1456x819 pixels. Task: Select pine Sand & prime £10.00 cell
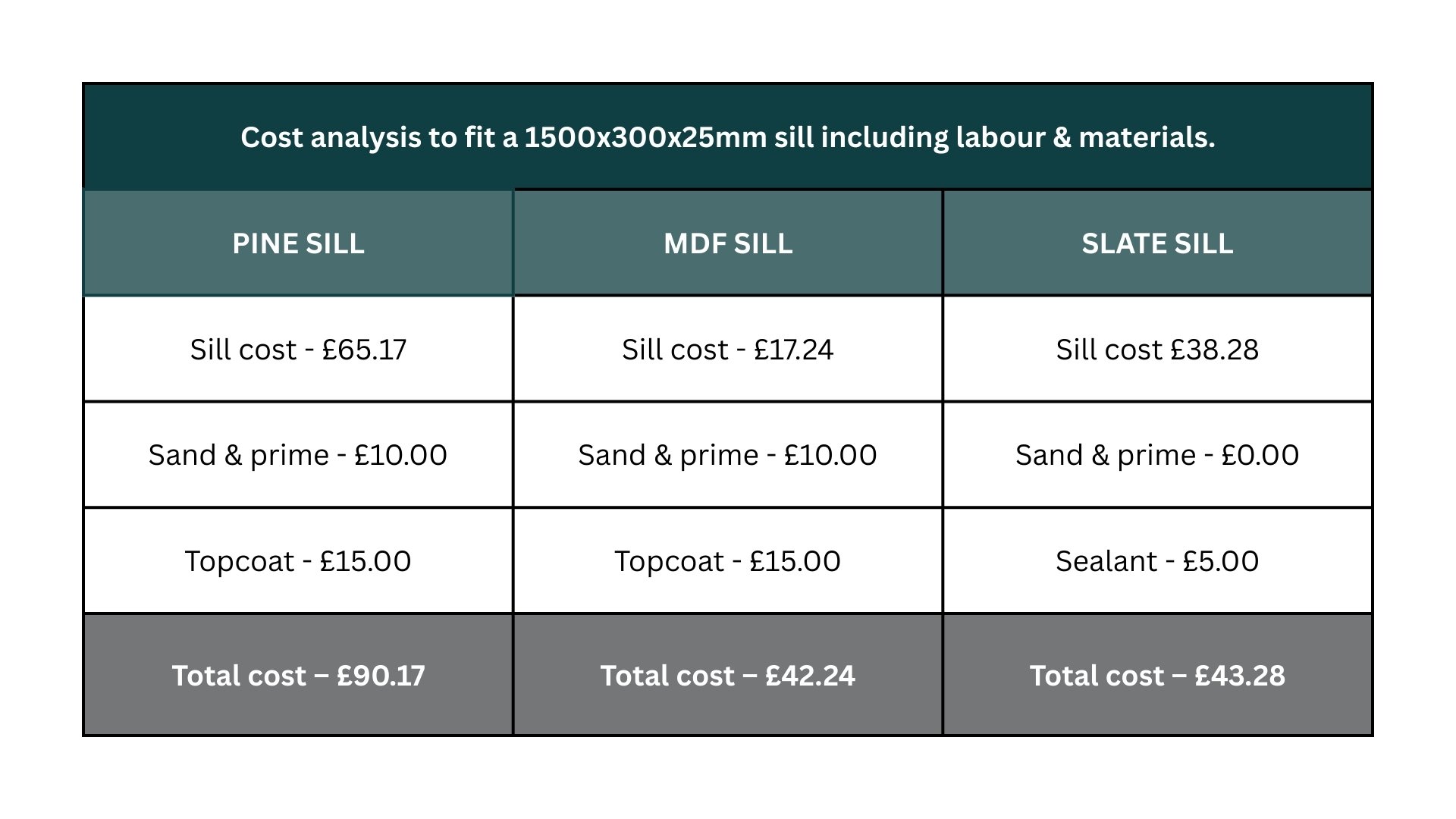point(298,455)
